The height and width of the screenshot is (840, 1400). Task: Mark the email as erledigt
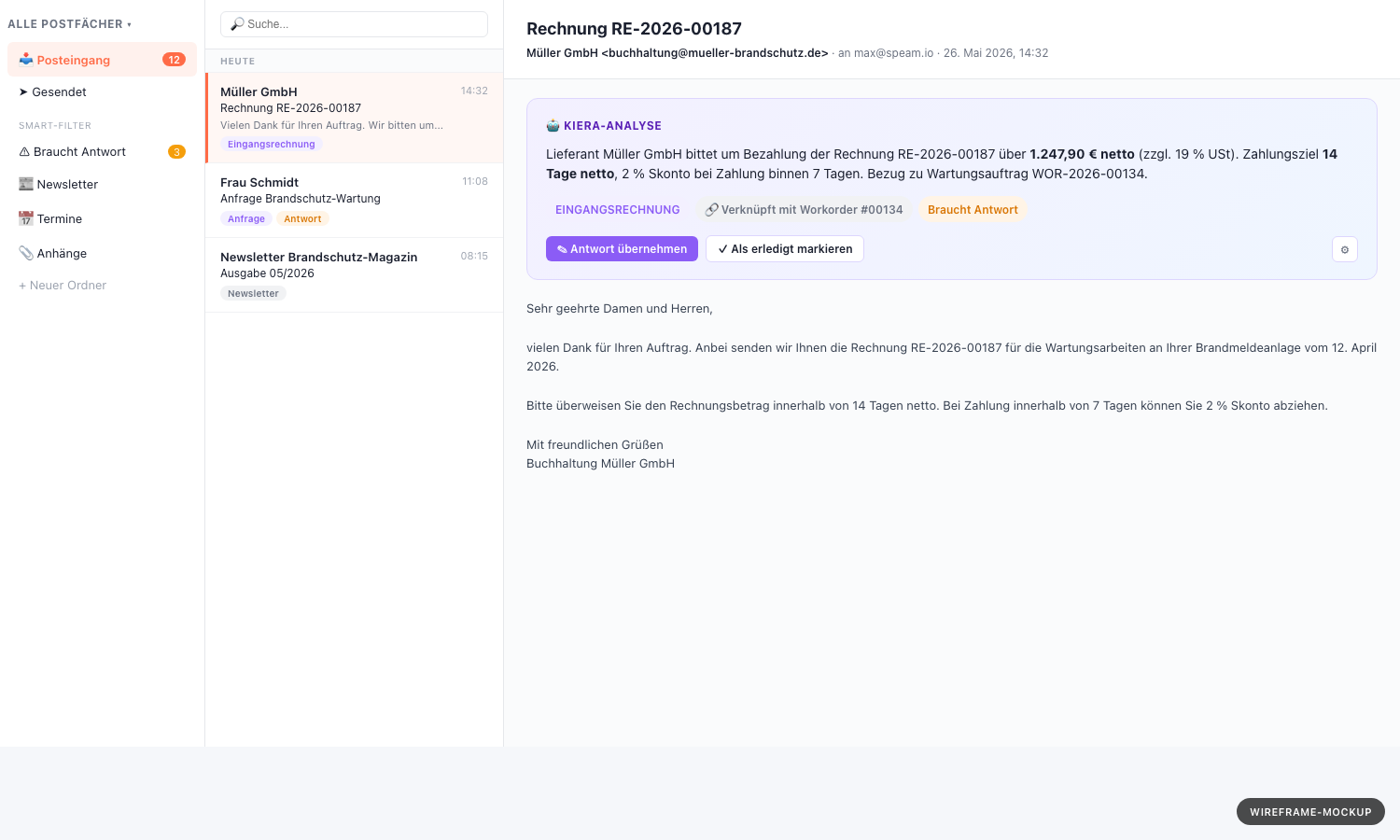pos(785,249)
